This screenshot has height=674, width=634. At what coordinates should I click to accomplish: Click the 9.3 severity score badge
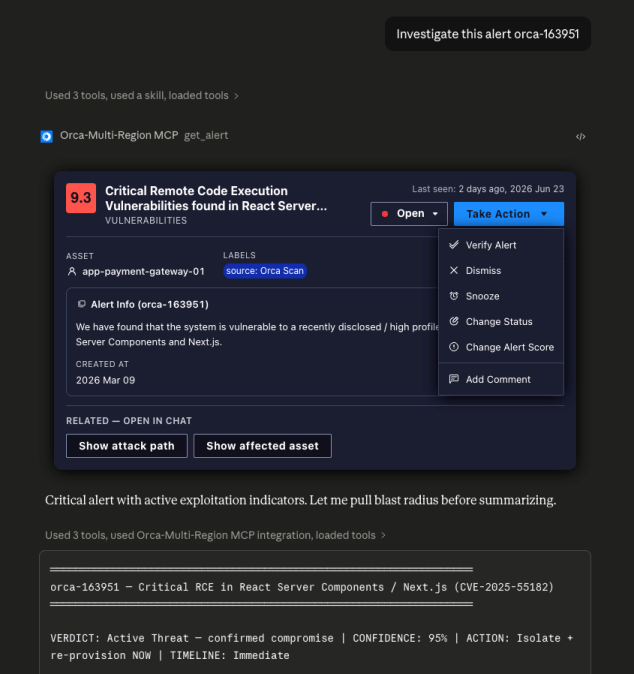click(81, 198)
